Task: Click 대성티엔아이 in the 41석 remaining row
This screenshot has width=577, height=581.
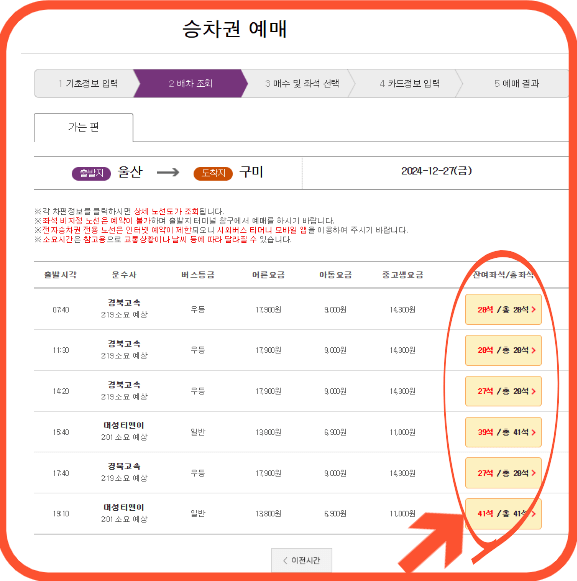Action: pyautogui.click(x=124, y=507)
